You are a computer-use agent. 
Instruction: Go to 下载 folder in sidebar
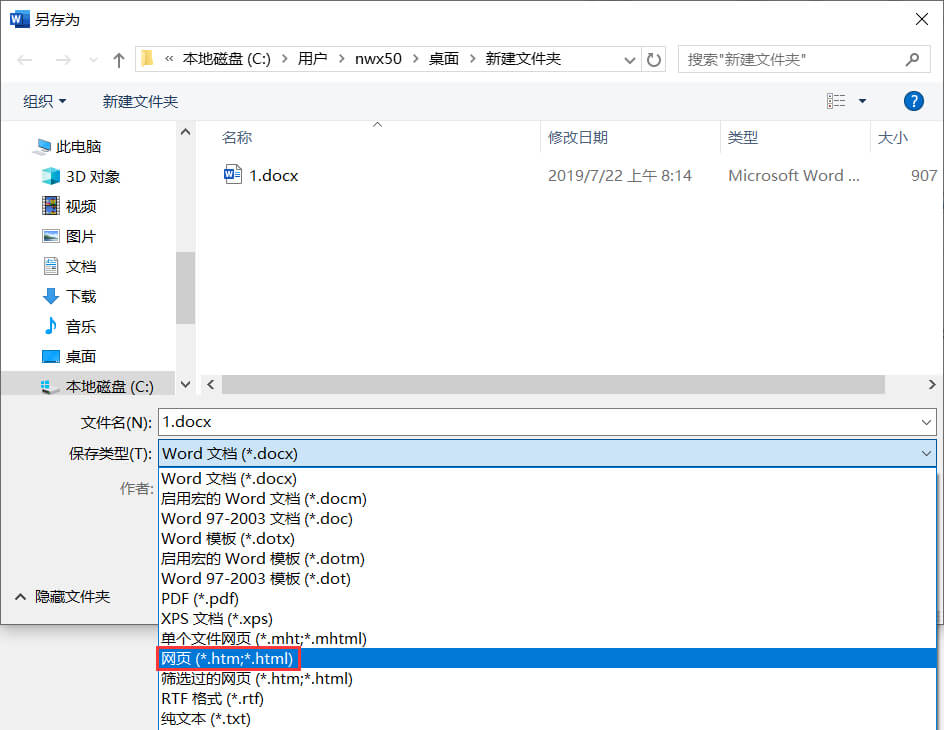click(x=81, y=296)
